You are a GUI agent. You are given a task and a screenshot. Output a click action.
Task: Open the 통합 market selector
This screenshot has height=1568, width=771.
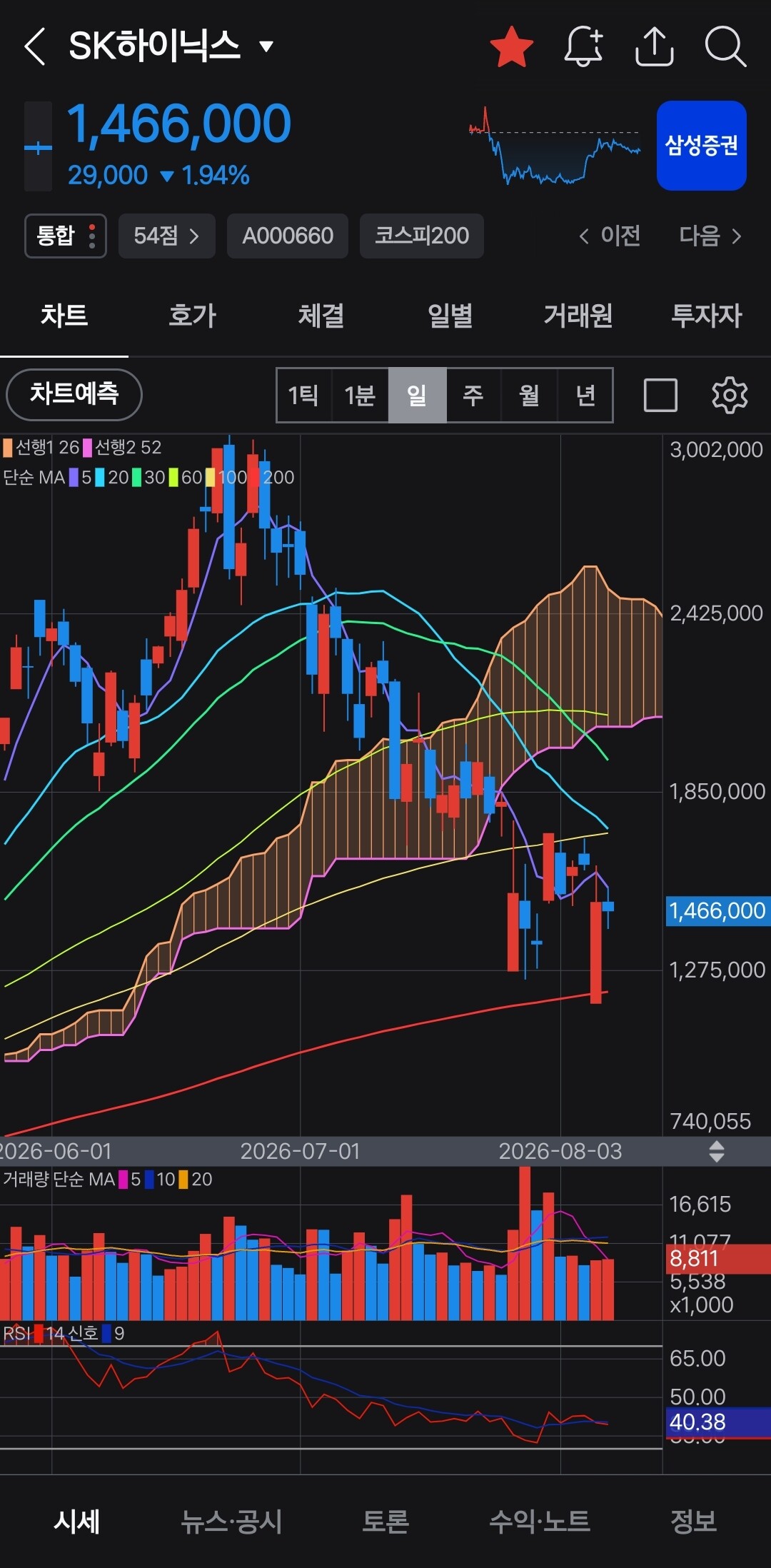(x=66, y=236)
